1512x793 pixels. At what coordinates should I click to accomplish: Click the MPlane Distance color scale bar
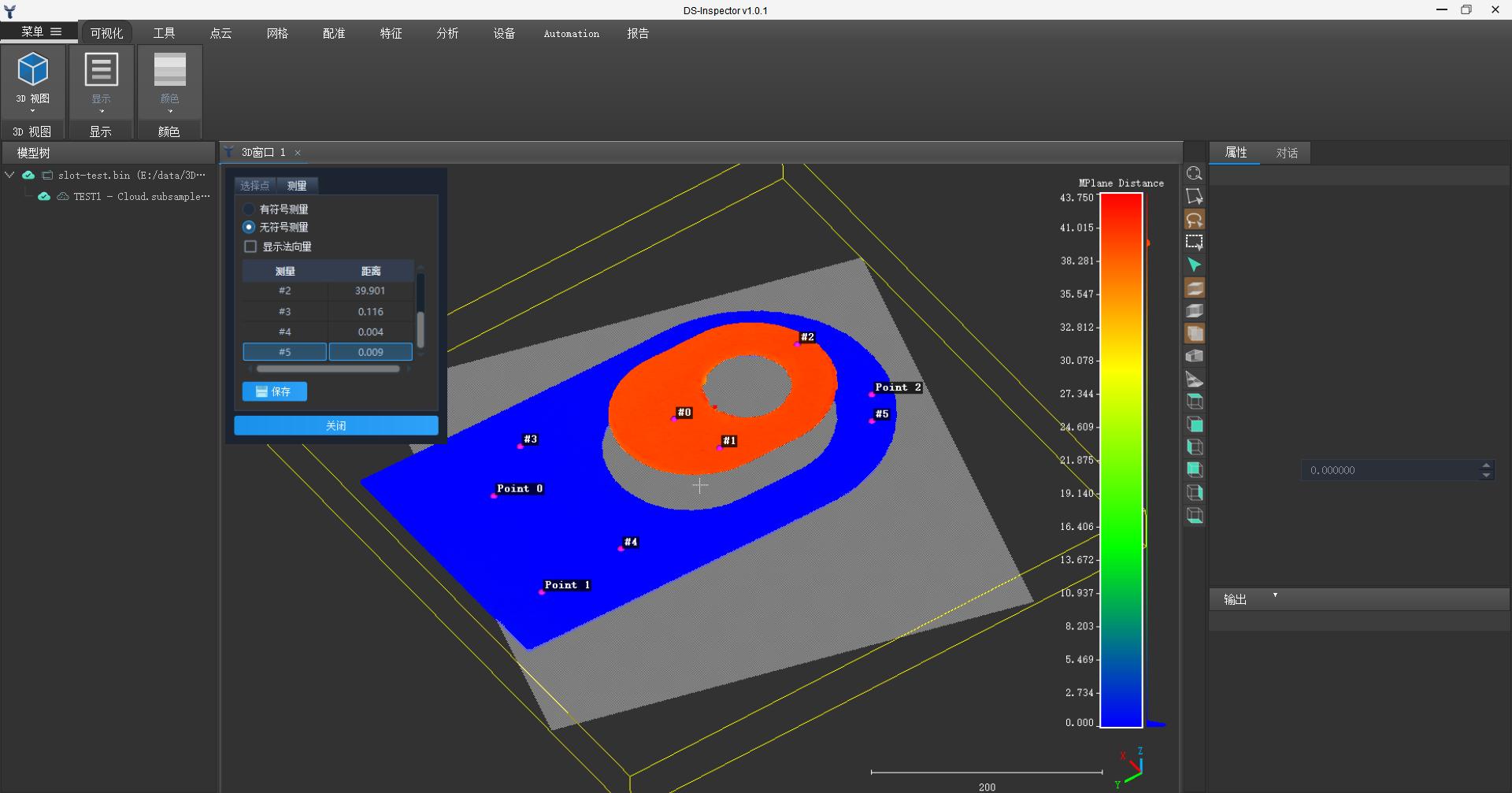coord(1121,460)
